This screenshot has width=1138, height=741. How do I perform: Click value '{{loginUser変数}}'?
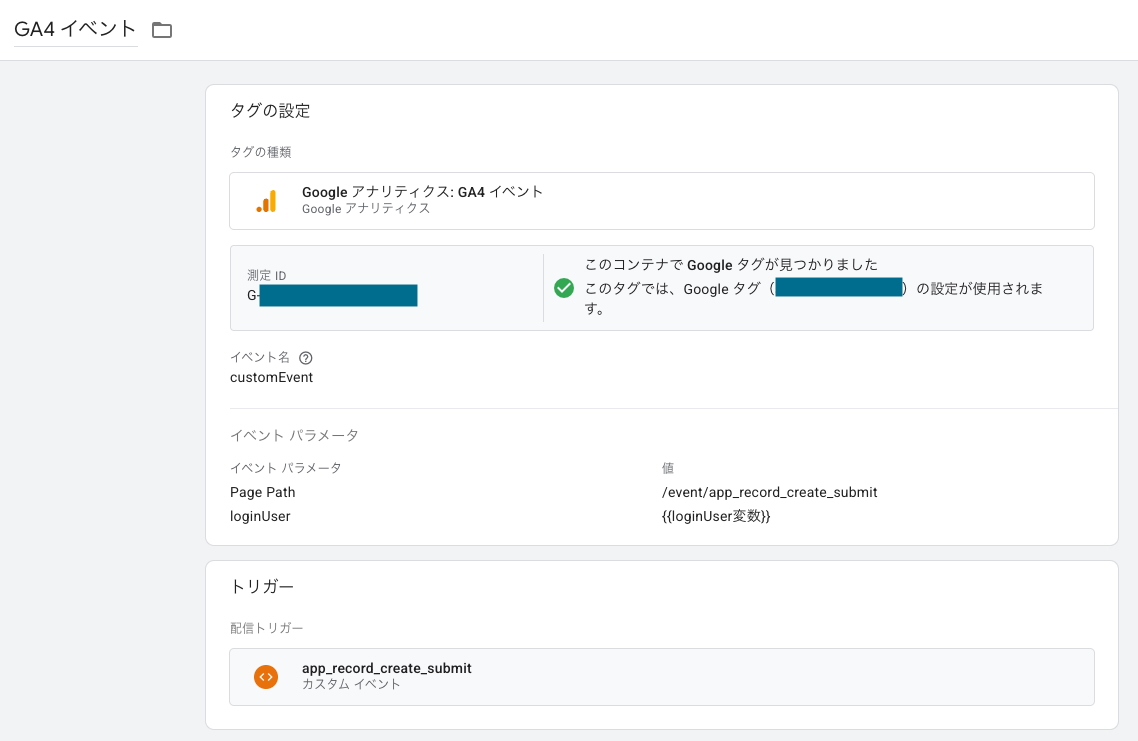pos(716,516)
